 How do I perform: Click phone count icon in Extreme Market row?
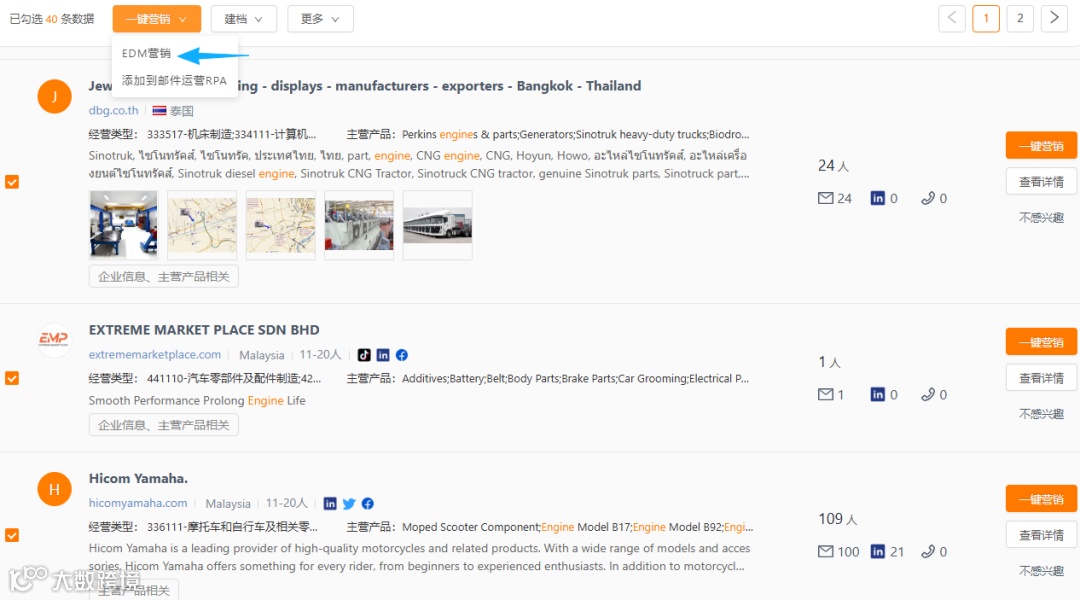coord(928,395)
